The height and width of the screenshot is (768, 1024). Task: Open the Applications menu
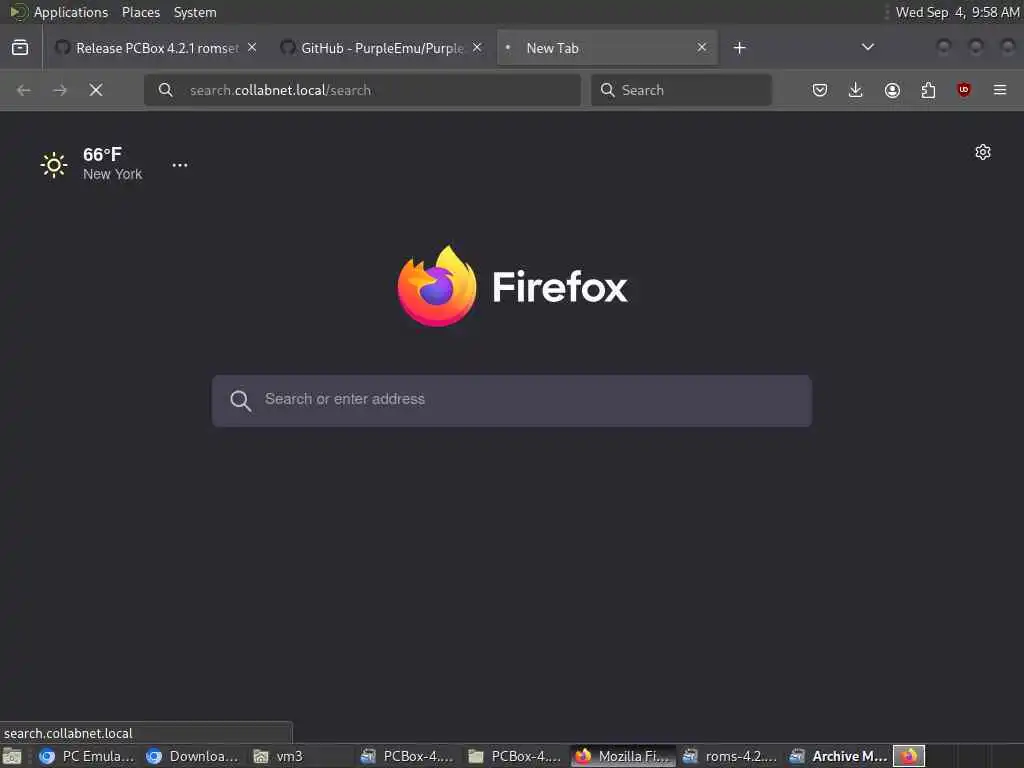point(71,12)
